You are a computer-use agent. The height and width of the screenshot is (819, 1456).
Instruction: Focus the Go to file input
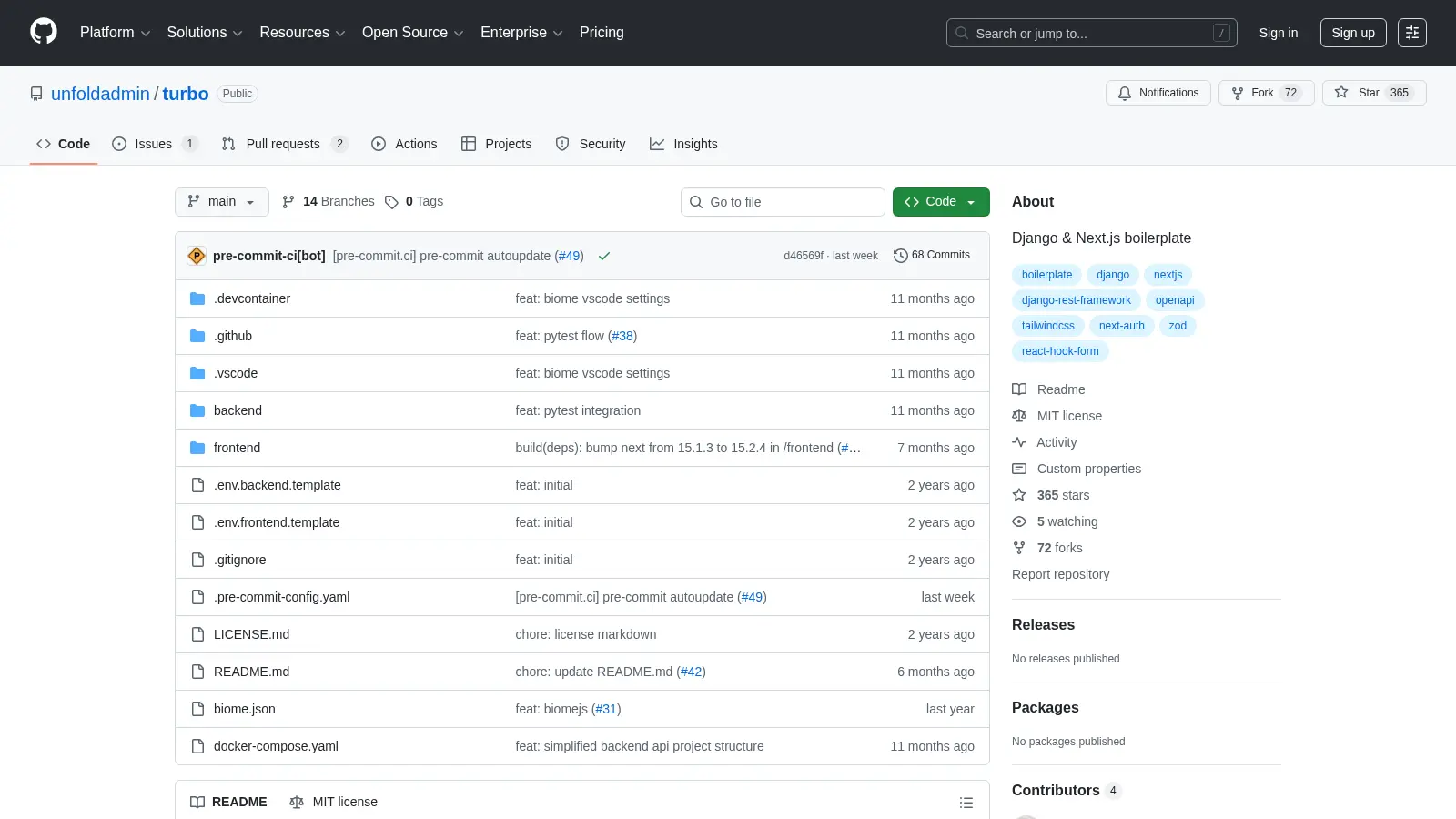[x=783, y=202]
